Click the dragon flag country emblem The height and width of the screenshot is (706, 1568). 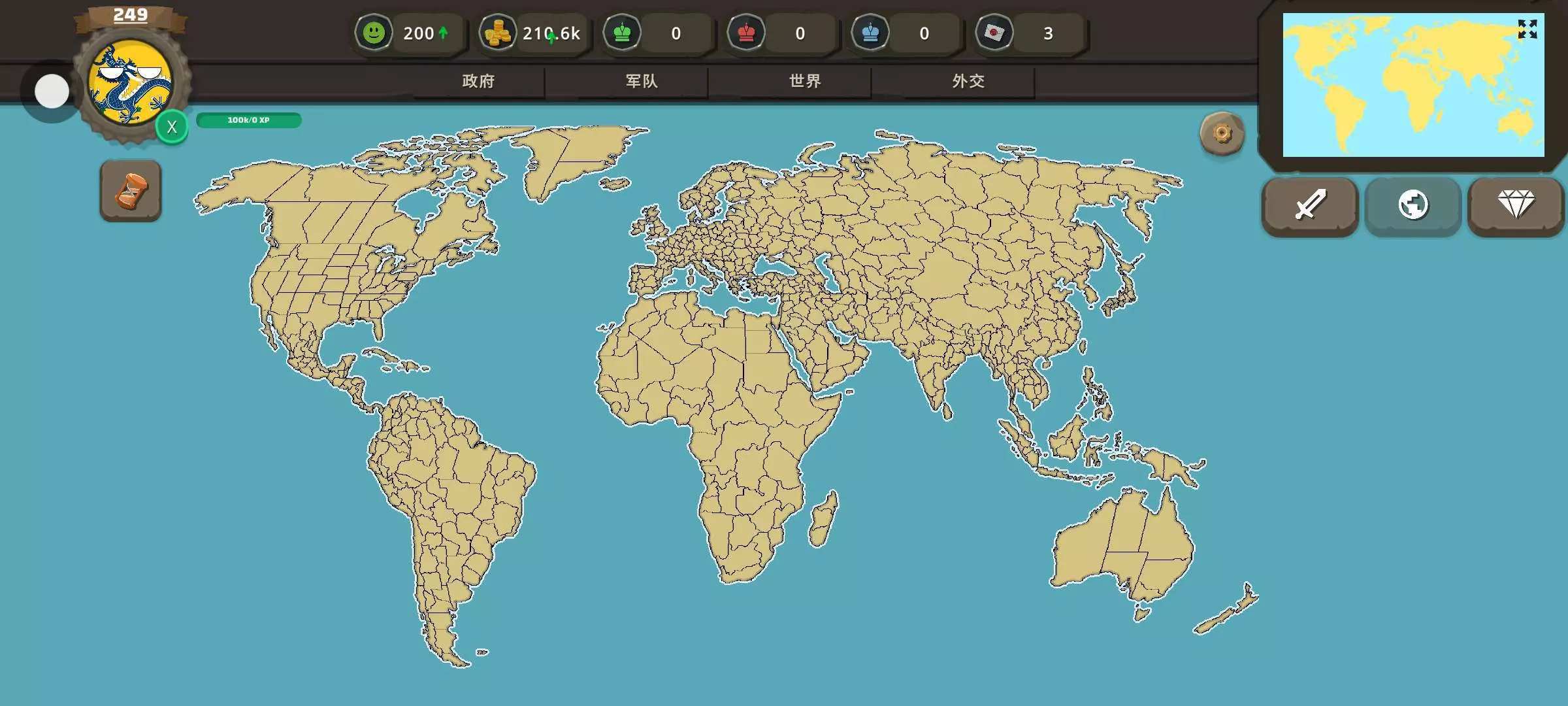(x=130, y=83)
